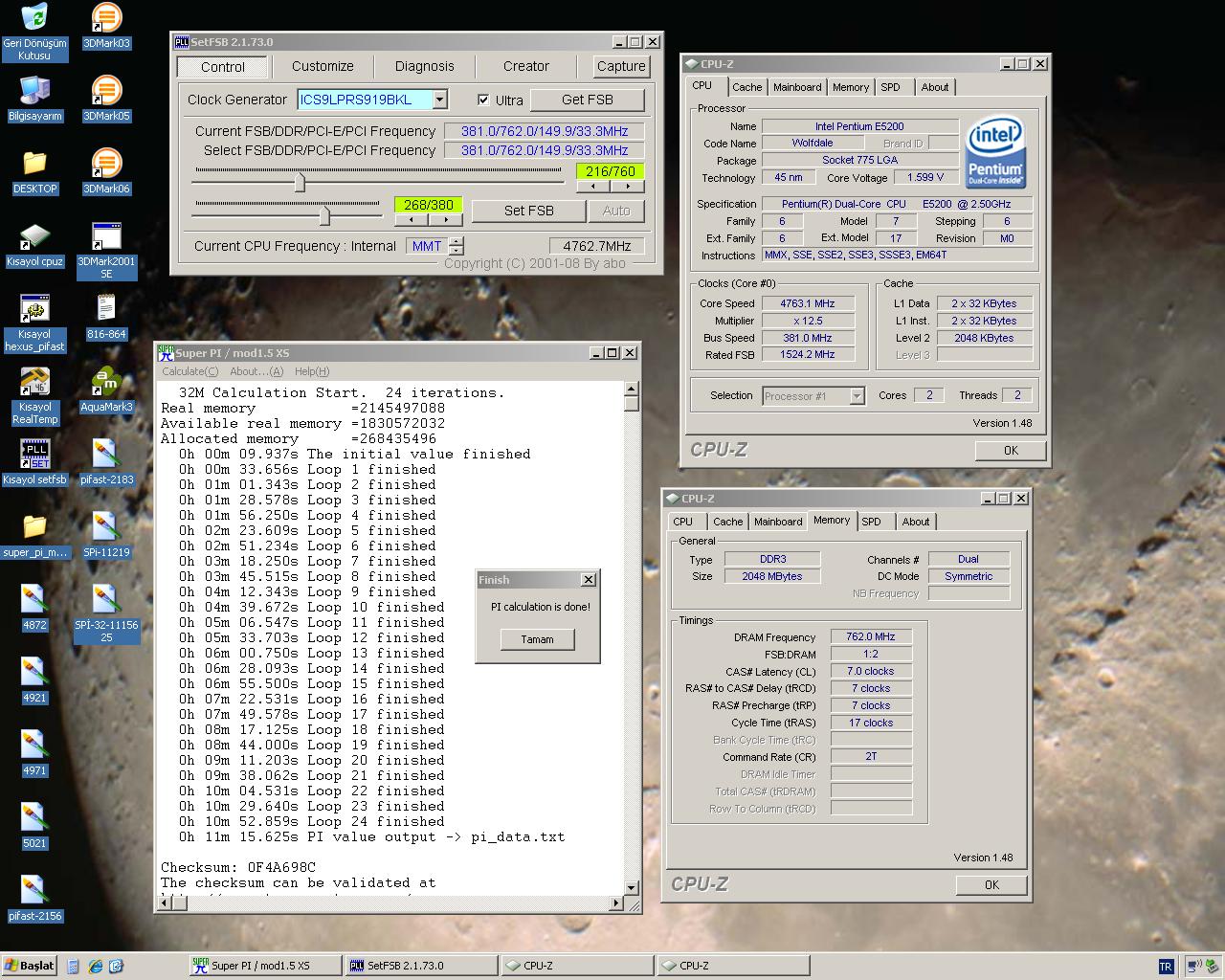Click OK in the CPU-Z memory window
1225x980 pixels.
tap(991, 884)
